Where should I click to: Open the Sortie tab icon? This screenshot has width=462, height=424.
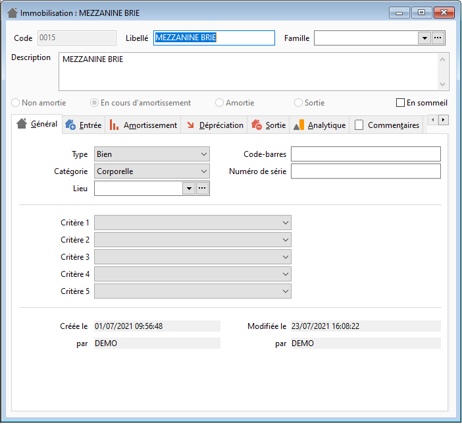[257, 125]
